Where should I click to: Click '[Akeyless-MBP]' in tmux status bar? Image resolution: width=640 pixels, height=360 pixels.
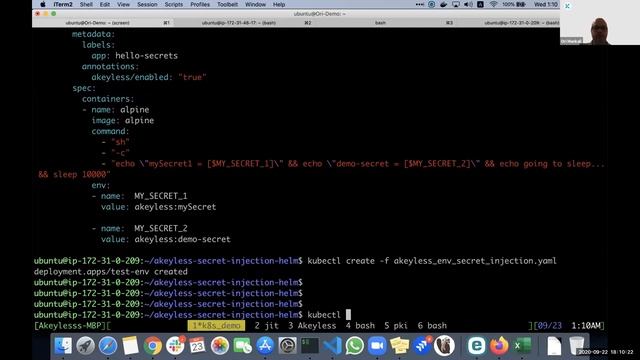tap(70, 326)
